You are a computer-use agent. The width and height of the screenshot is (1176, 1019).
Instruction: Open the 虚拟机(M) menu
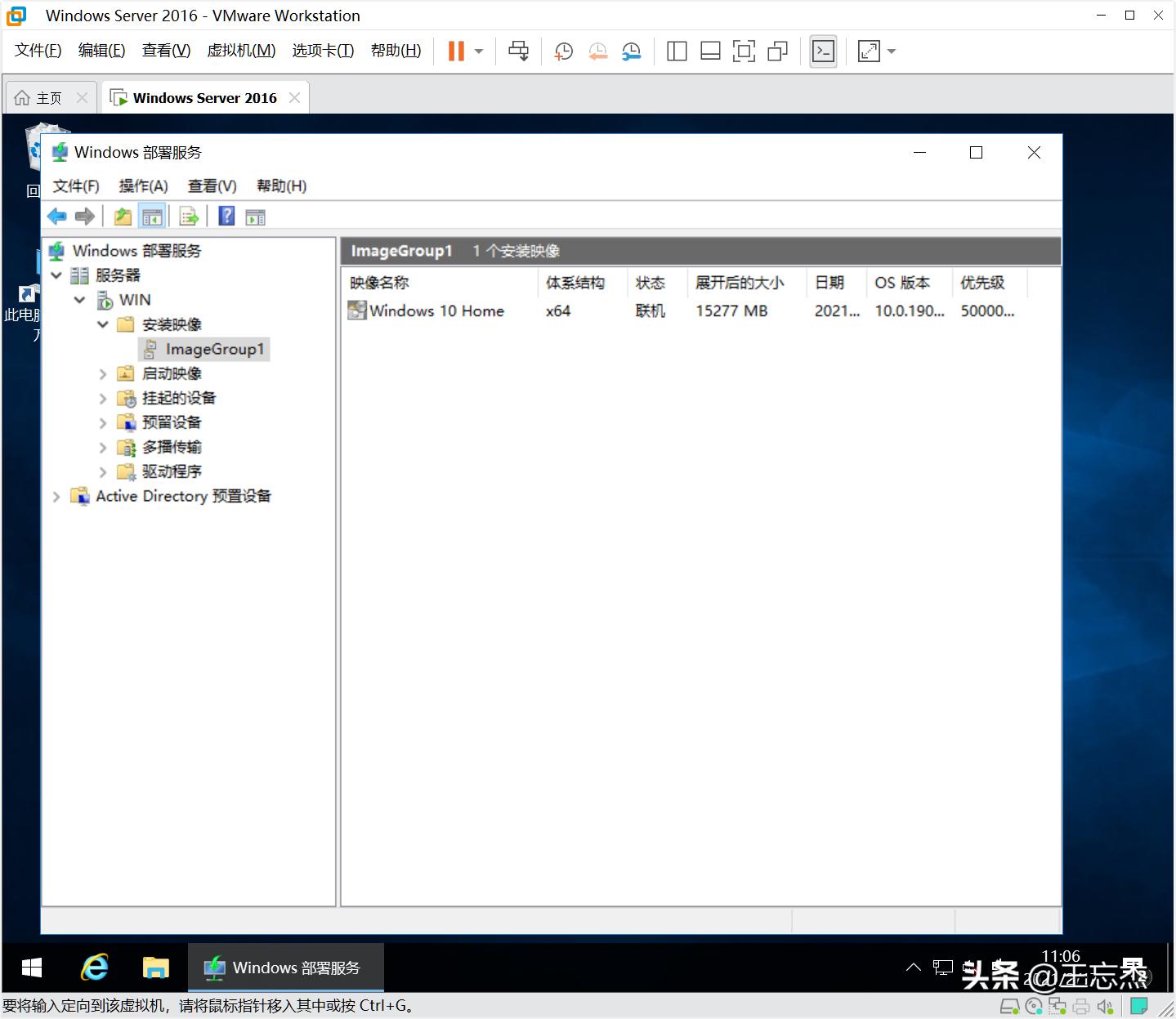pyautogui.click(x=240, y=50)
